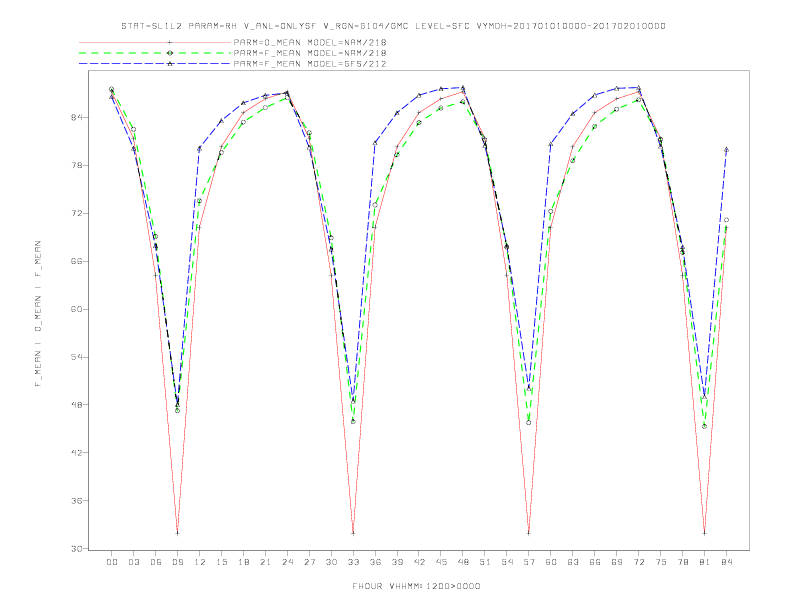
Task: Click x-axis tick label 15
Action: 221,562
